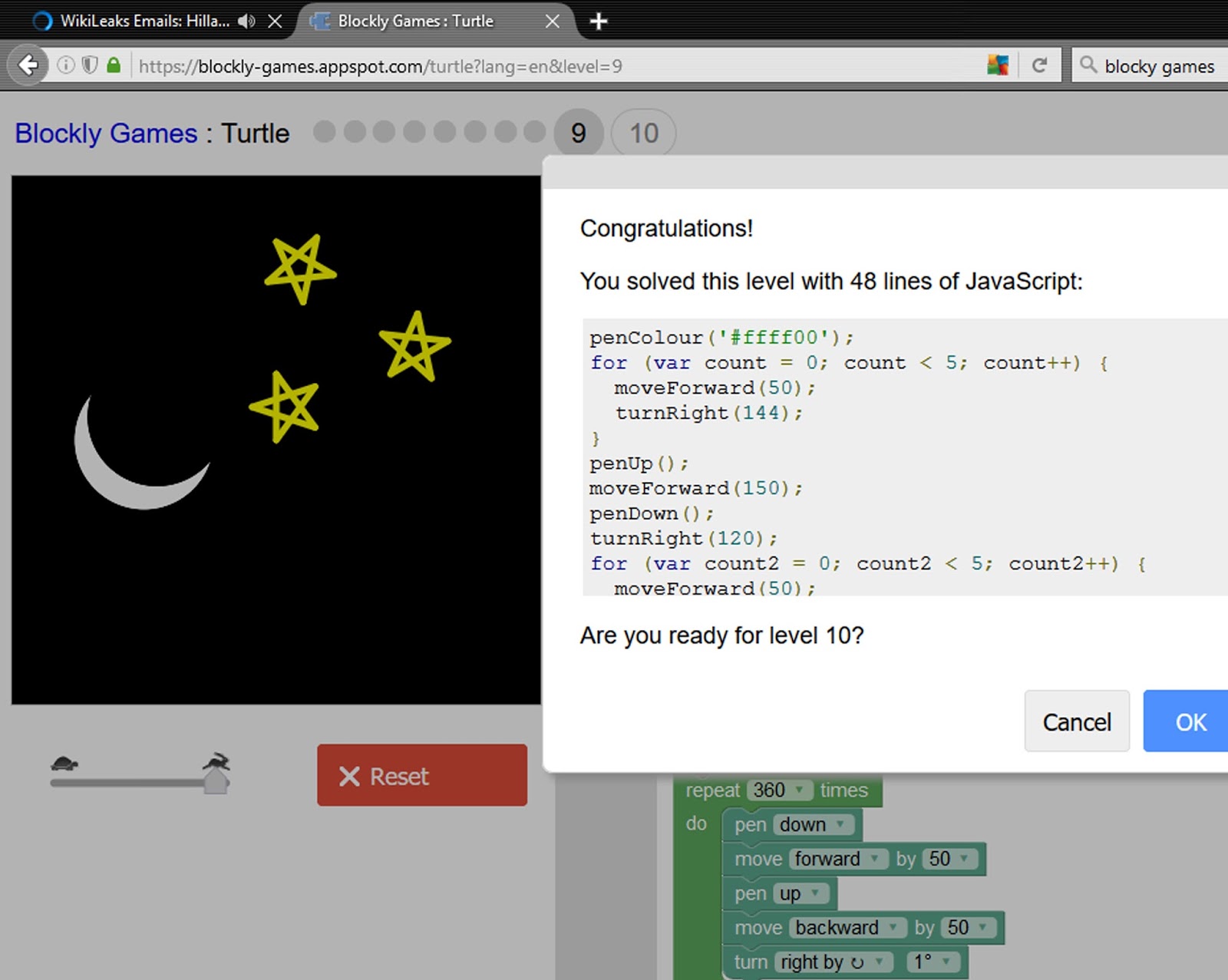Select the current level 9 indicator
Viewport: 1228px width, 980px height.
click(579, 134)
